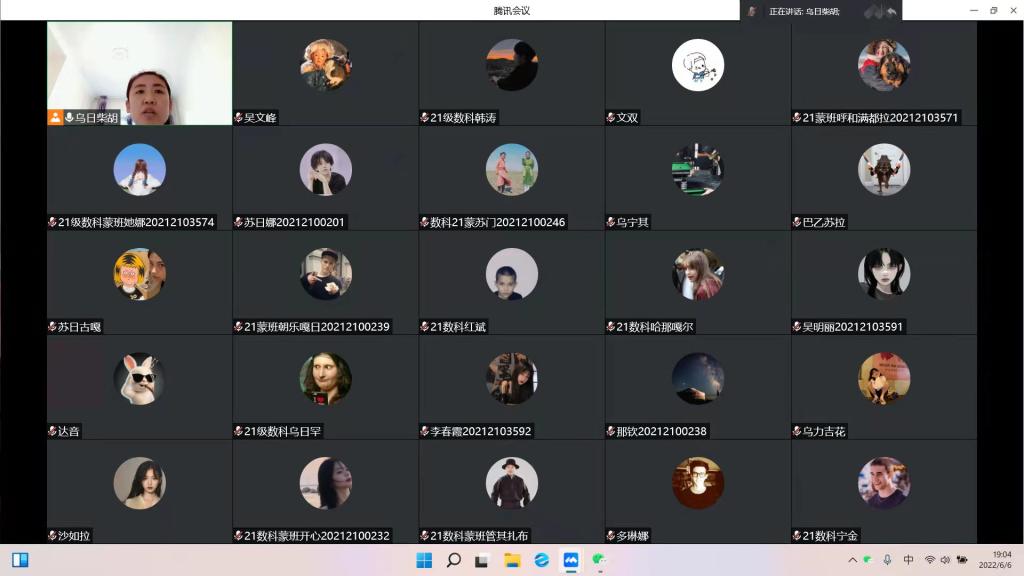Toggle the Chinese input method indicator
The image size is (1024, 576).
[x=908, y=560]
